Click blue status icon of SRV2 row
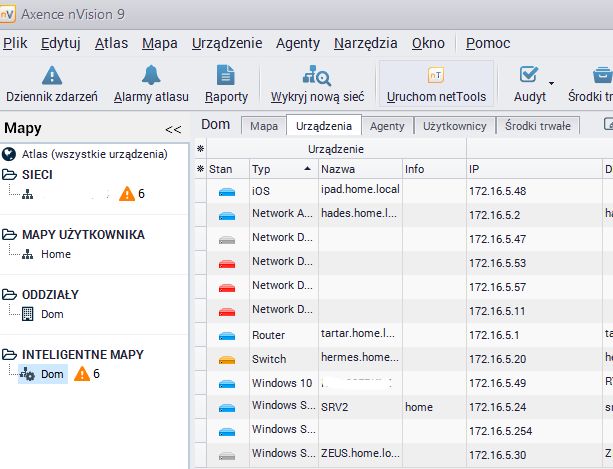The image size is (613, 469). tap(227, 408)
